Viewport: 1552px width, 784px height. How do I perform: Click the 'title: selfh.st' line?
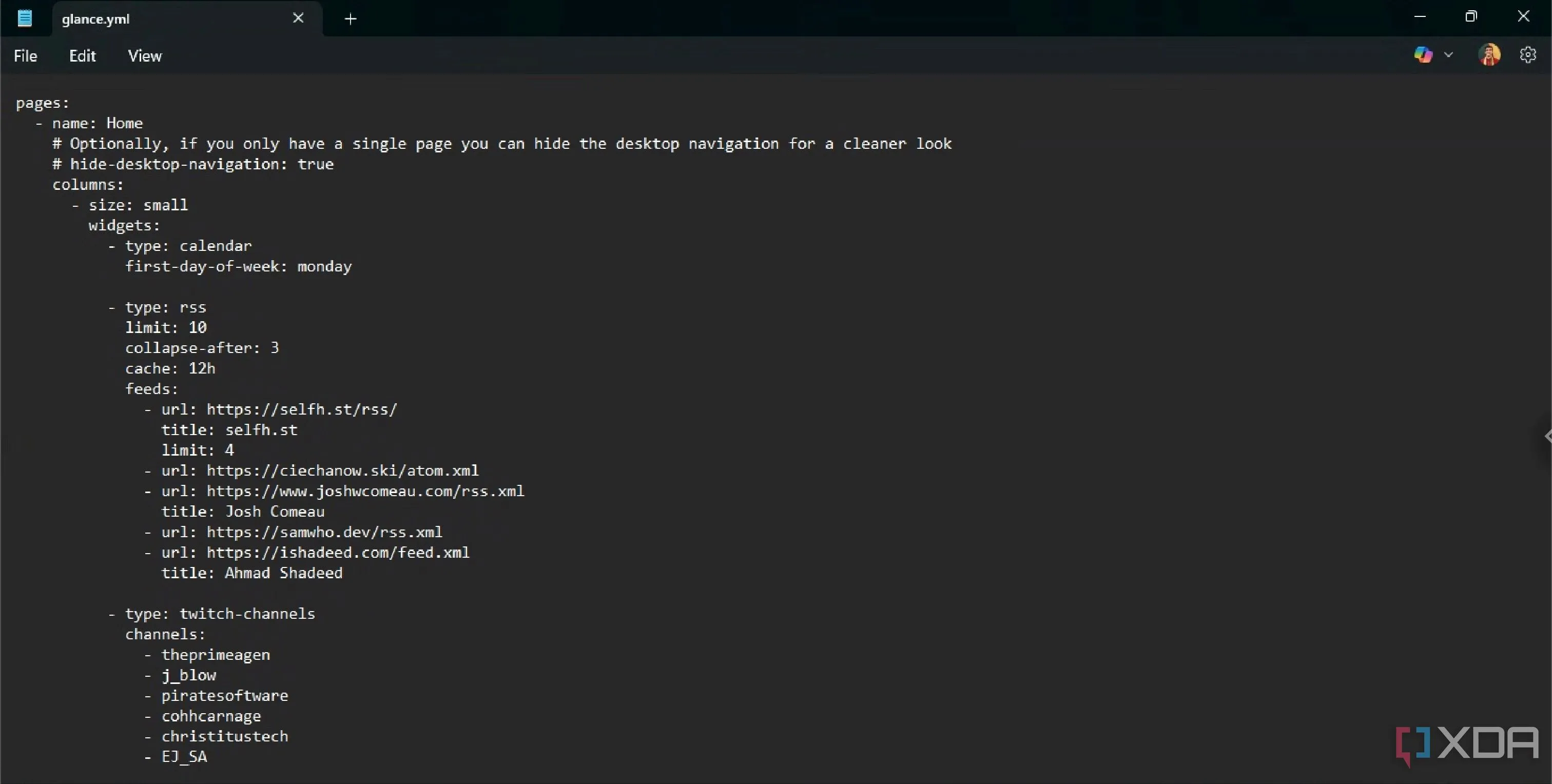[x=229, y=430]
